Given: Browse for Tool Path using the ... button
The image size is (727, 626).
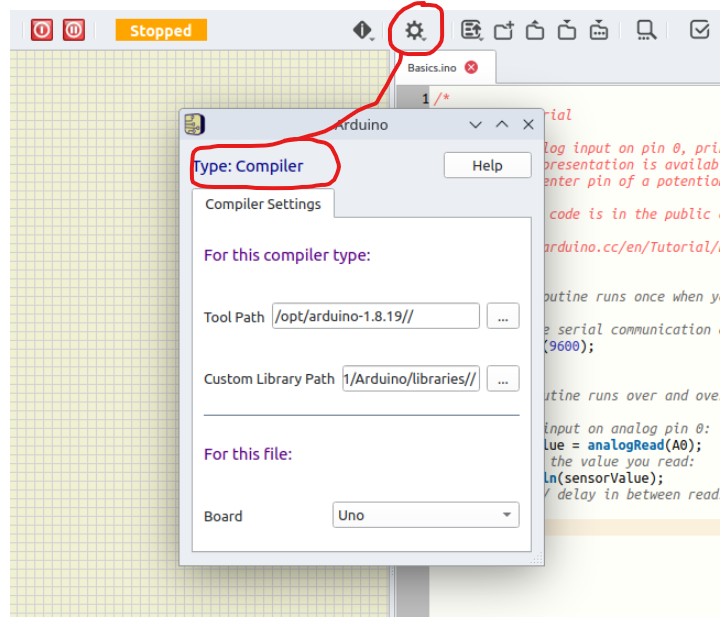Looking at the screenshot, I should coord(503,316).
